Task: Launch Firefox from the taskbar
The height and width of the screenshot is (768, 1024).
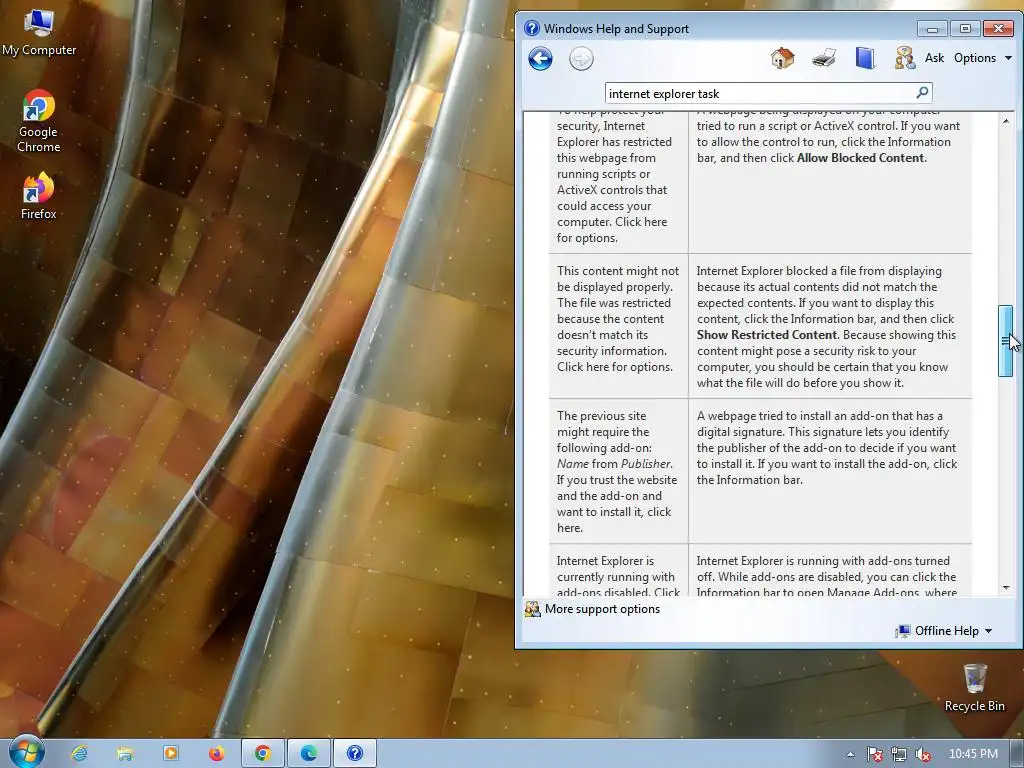Action: [x=217, y=754]
